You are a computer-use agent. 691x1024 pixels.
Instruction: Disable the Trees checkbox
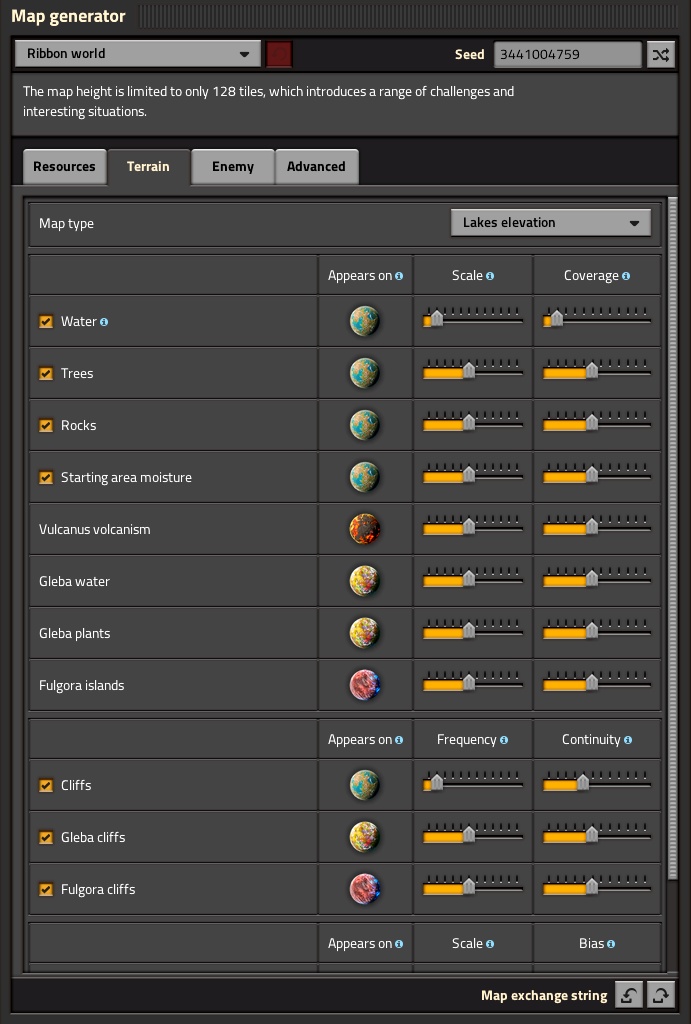[x=46, y=374]
